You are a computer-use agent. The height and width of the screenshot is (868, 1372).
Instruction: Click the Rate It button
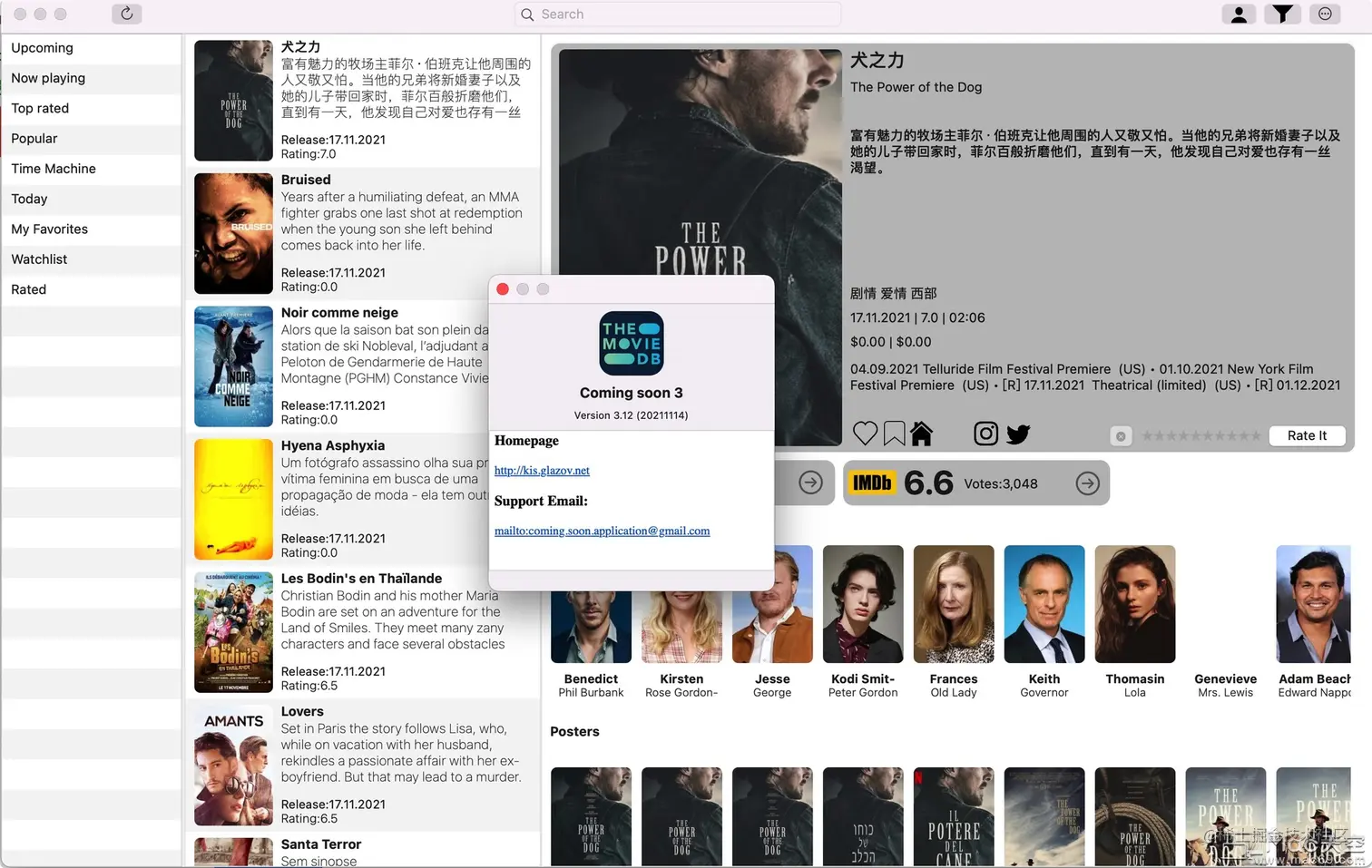click(1307, 435)
